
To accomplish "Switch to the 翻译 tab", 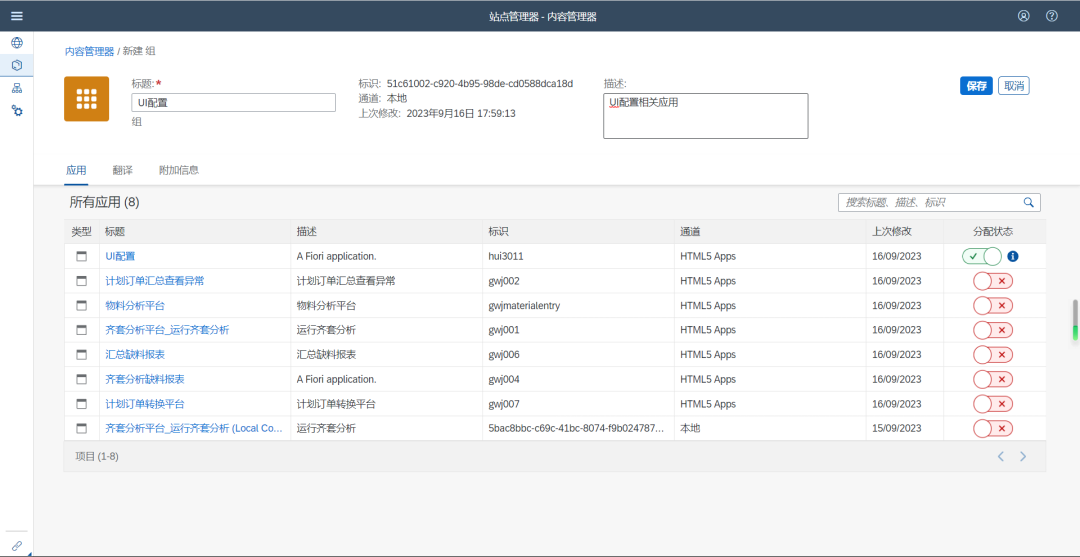I will click(x=123, y=170).
